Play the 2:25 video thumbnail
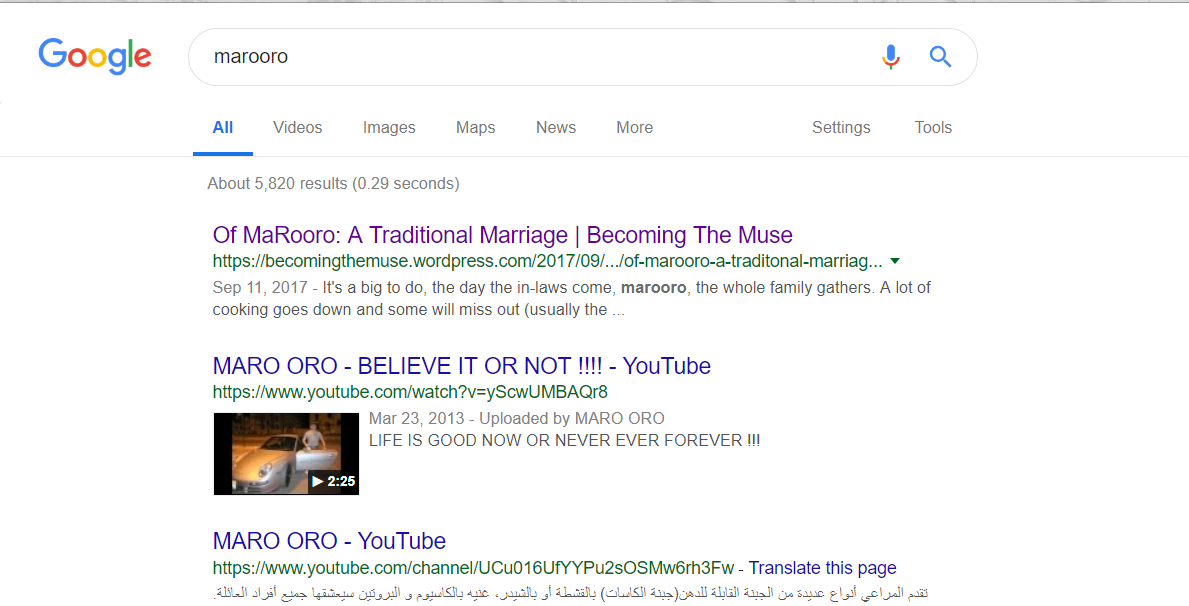The width and height of the screenshot is (1189, 606). [286, 454]
